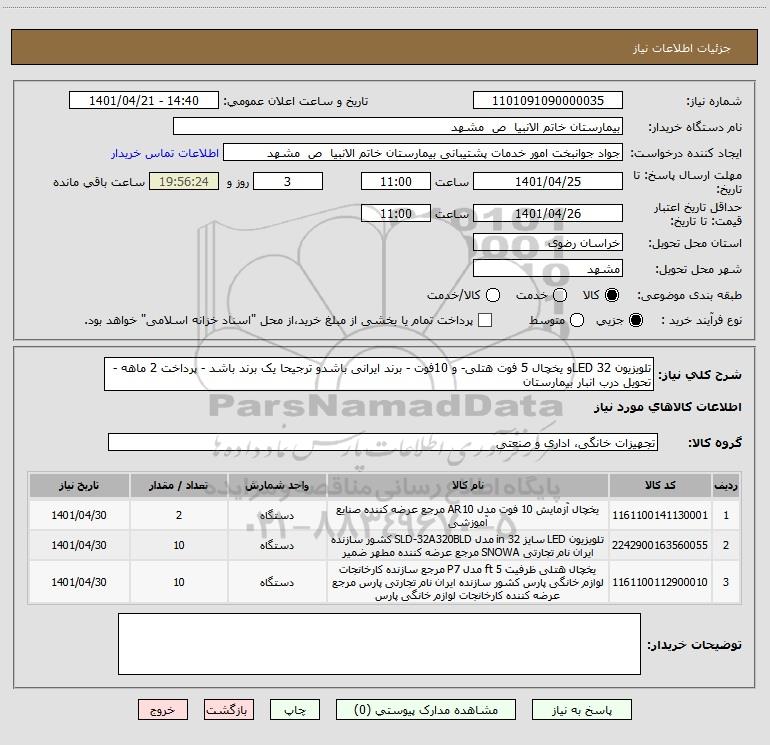Screen dimensions: 770x745
Task: Click the یخچال هتلی P7 item name
Action: [468, 582]
